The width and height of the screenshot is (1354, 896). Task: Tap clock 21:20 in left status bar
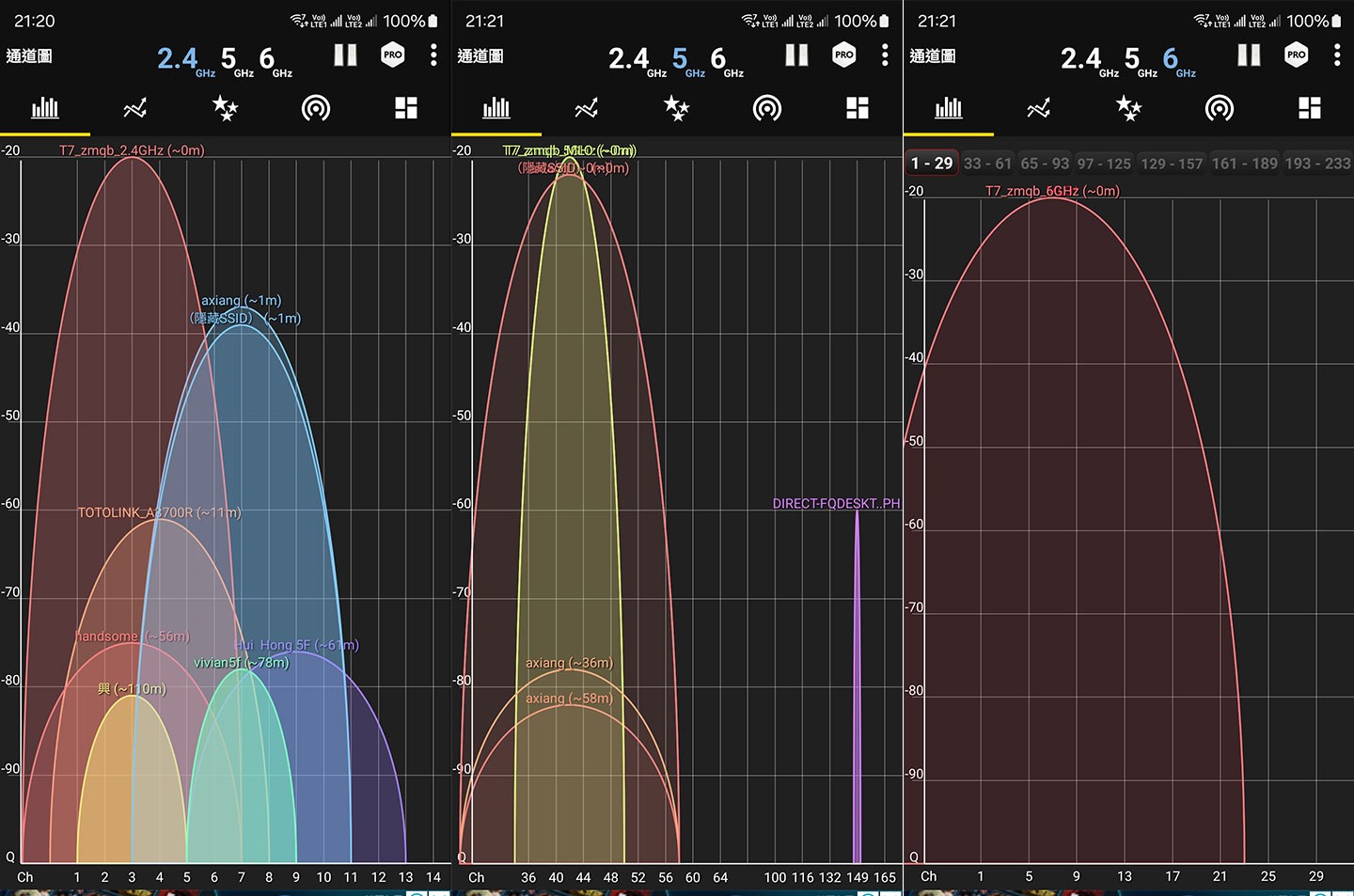point(35,21)
